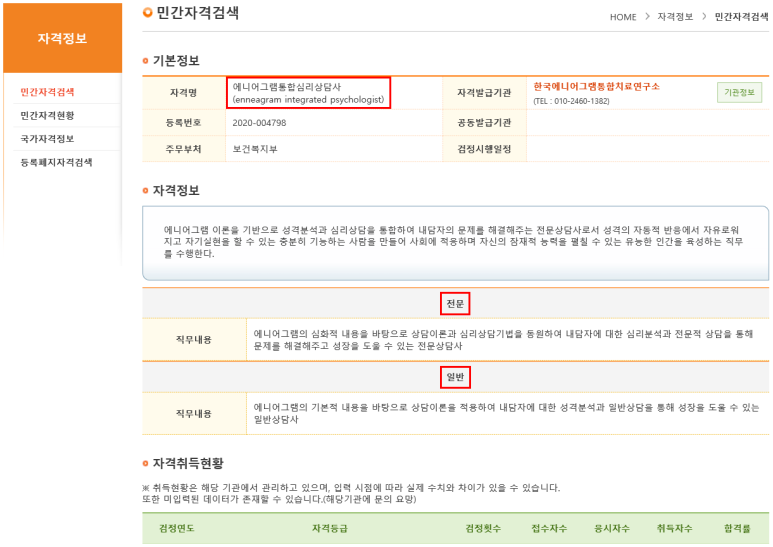Image resolution: width=773 pixels, height=547 pixels.
Task: Click the 접수자수 column header
Action: coord(549,528)
